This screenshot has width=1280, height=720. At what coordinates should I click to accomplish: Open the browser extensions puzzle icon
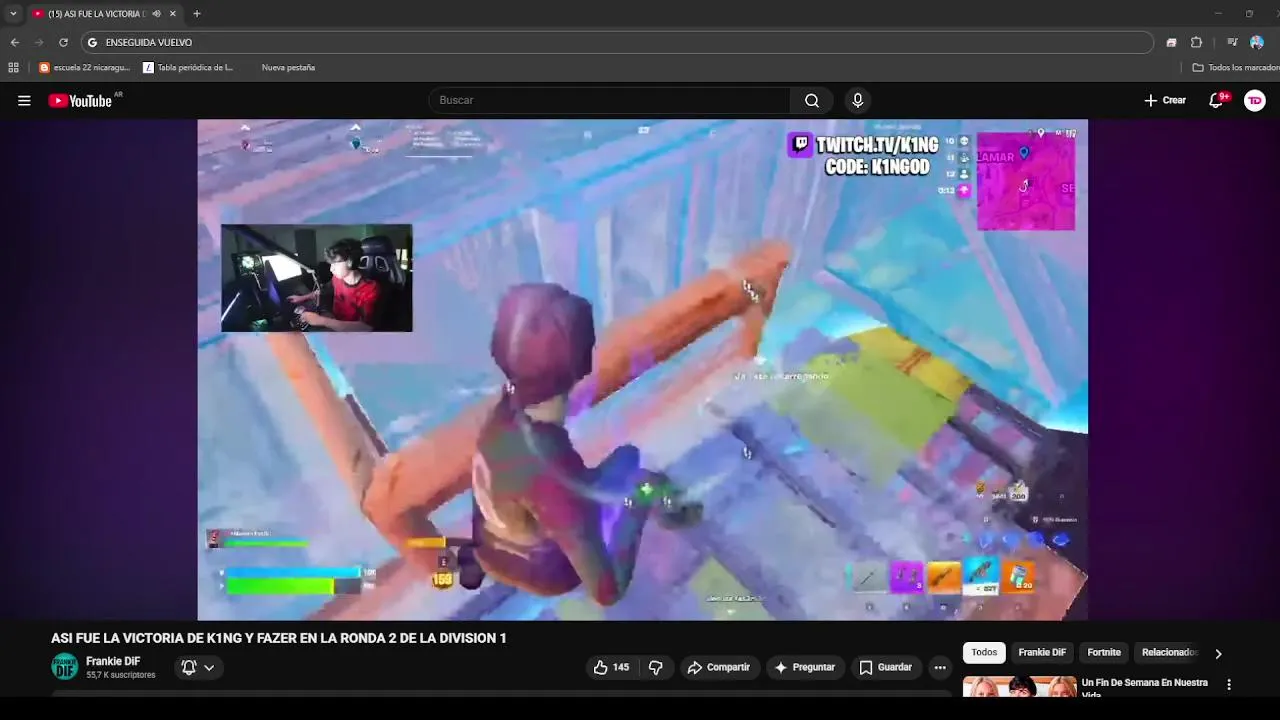(1196, 42)
